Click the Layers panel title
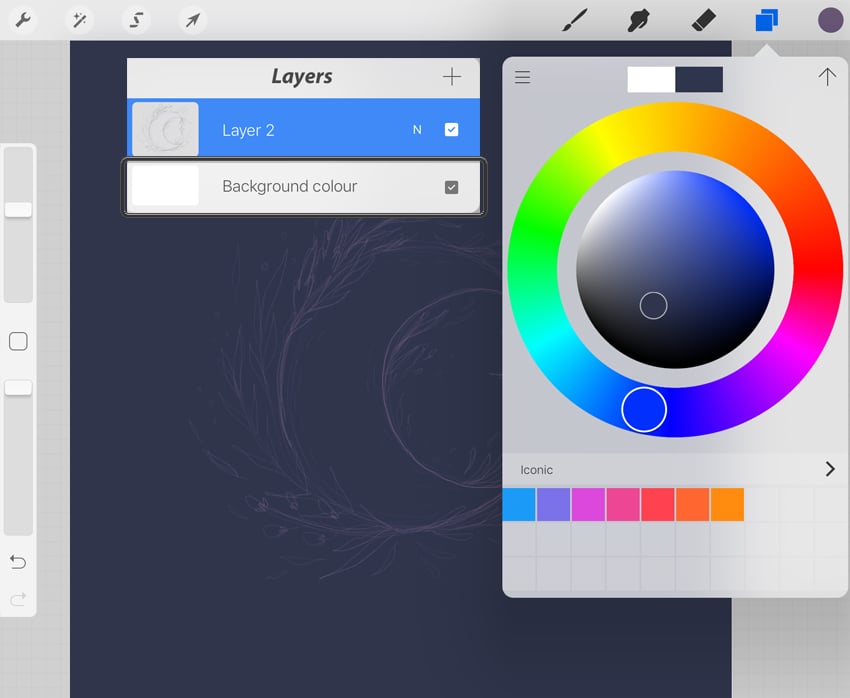850x698 pixels. tap(302, 76)
